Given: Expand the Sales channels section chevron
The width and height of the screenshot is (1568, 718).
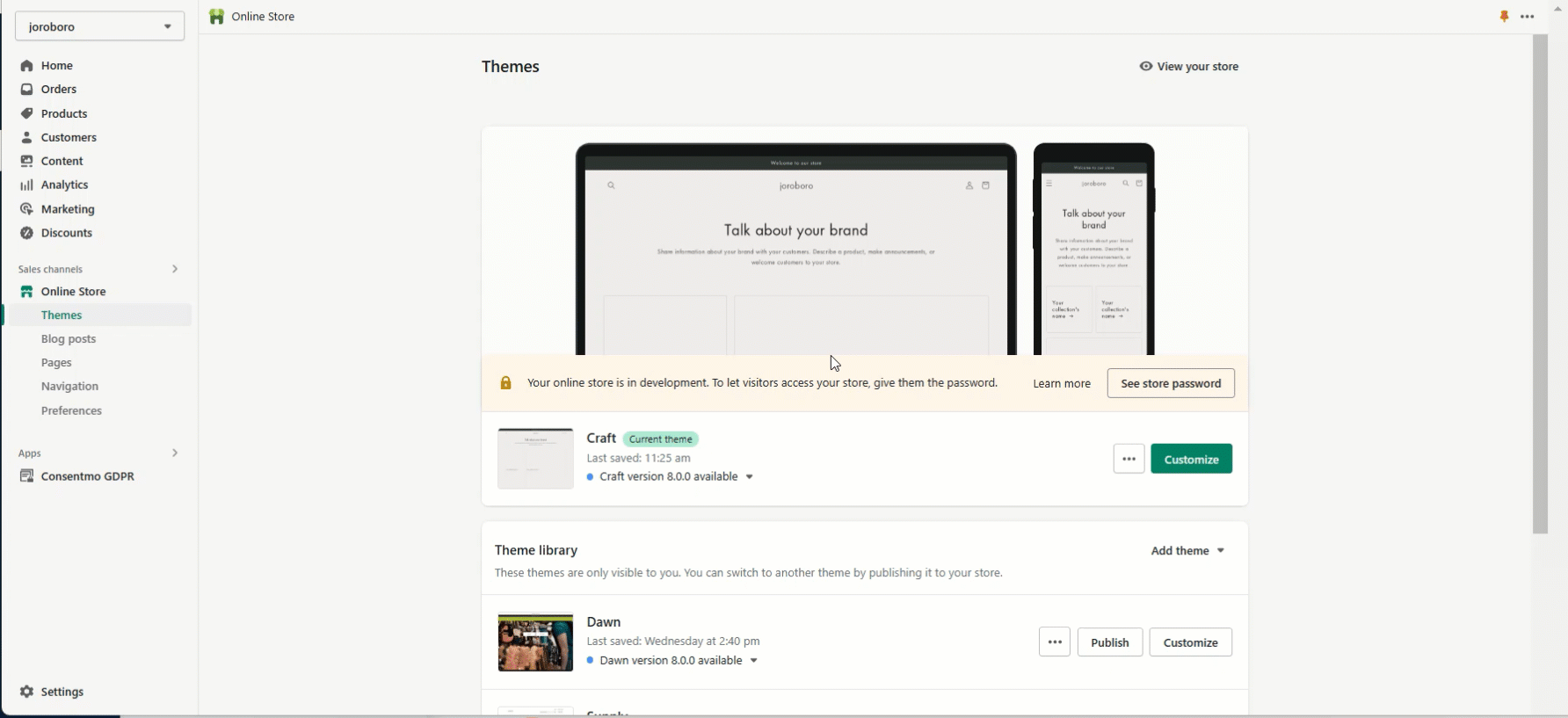Looking at the screenshot, I should 174,269.
